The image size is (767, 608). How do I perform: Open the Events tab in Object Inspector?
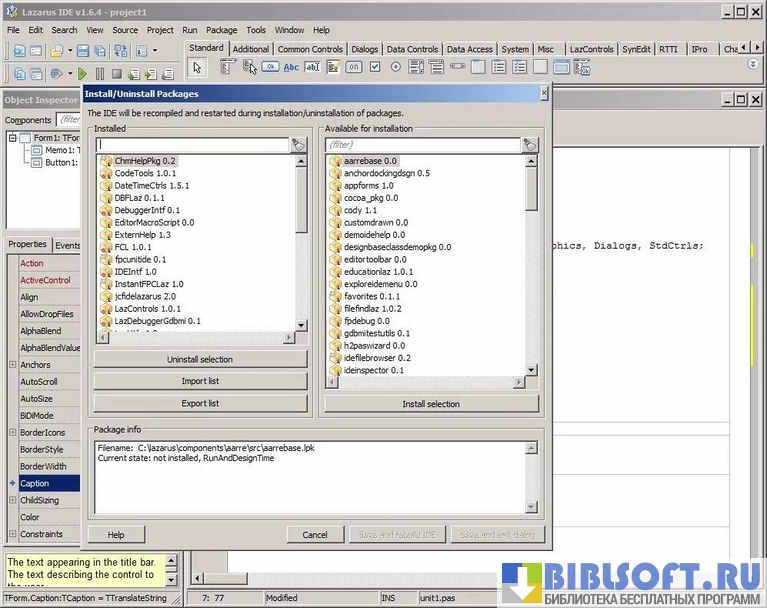[67, 245]
